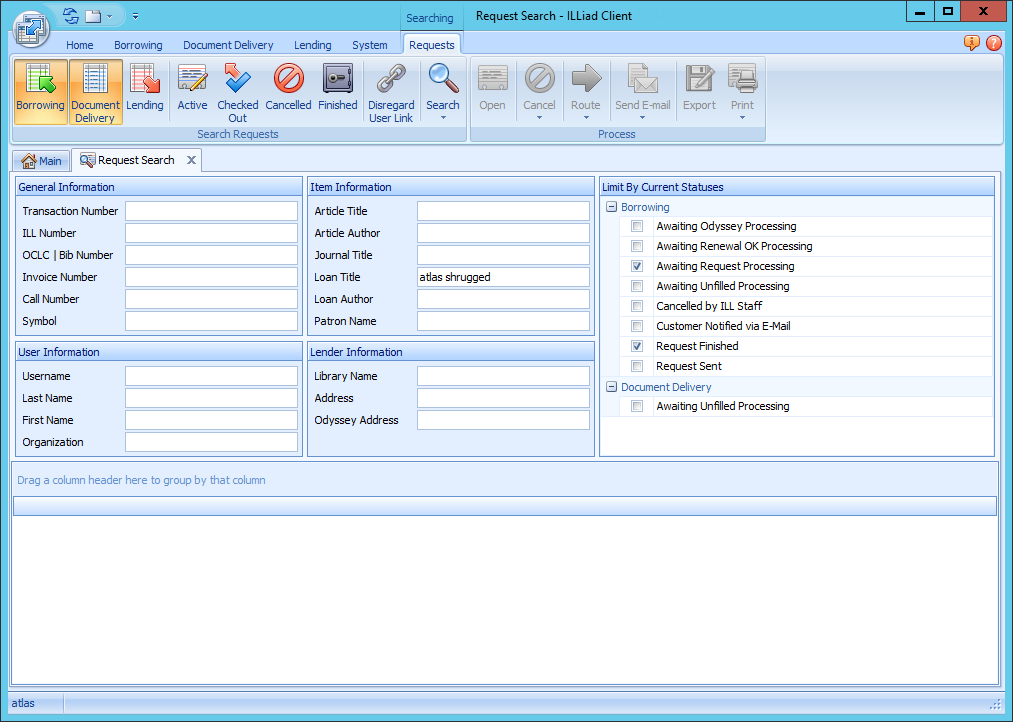The height and width of the screenshot is (722, 1013).
Task: Uncheck the Request Finished checkbox
Action: click(x=637, y=346)
